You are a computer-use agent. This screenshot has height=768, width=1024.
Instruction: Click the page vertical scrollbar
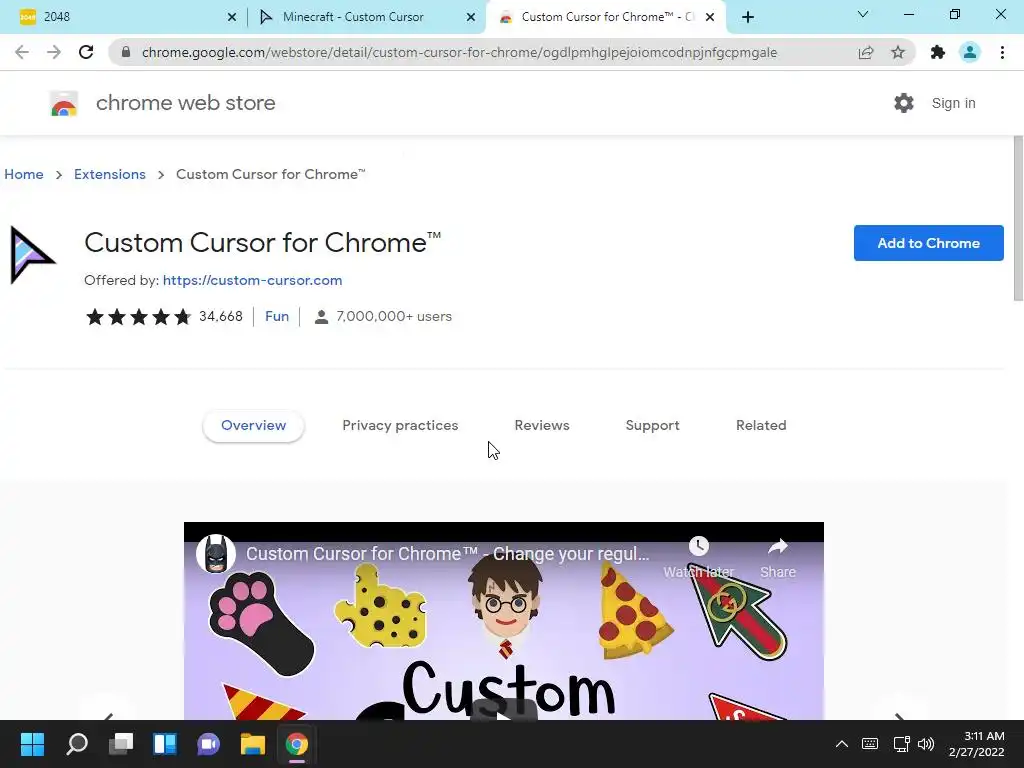1017,219
